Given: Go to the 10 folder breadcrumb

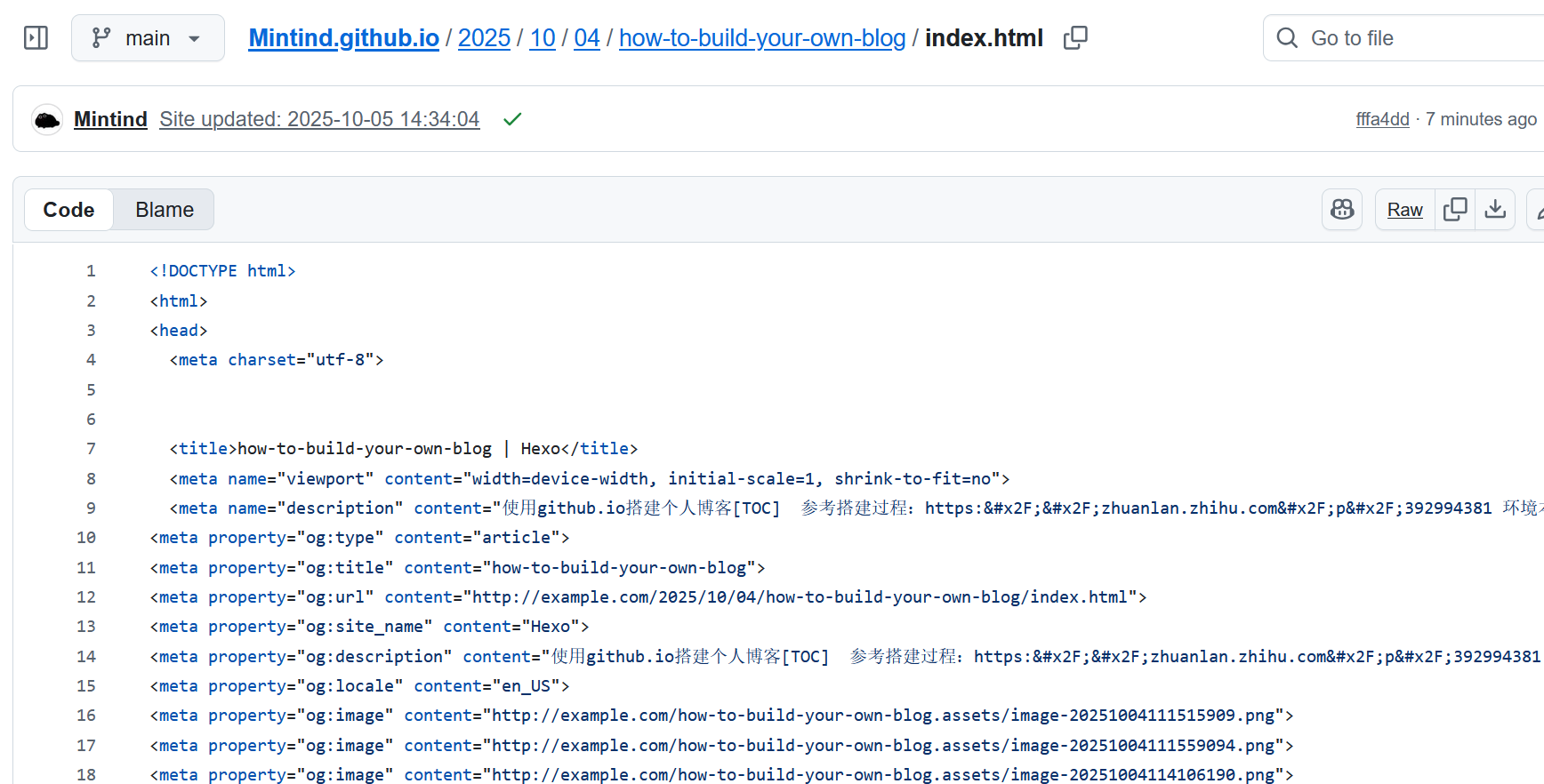Looking at the screenshot, I should coord(543,38).
